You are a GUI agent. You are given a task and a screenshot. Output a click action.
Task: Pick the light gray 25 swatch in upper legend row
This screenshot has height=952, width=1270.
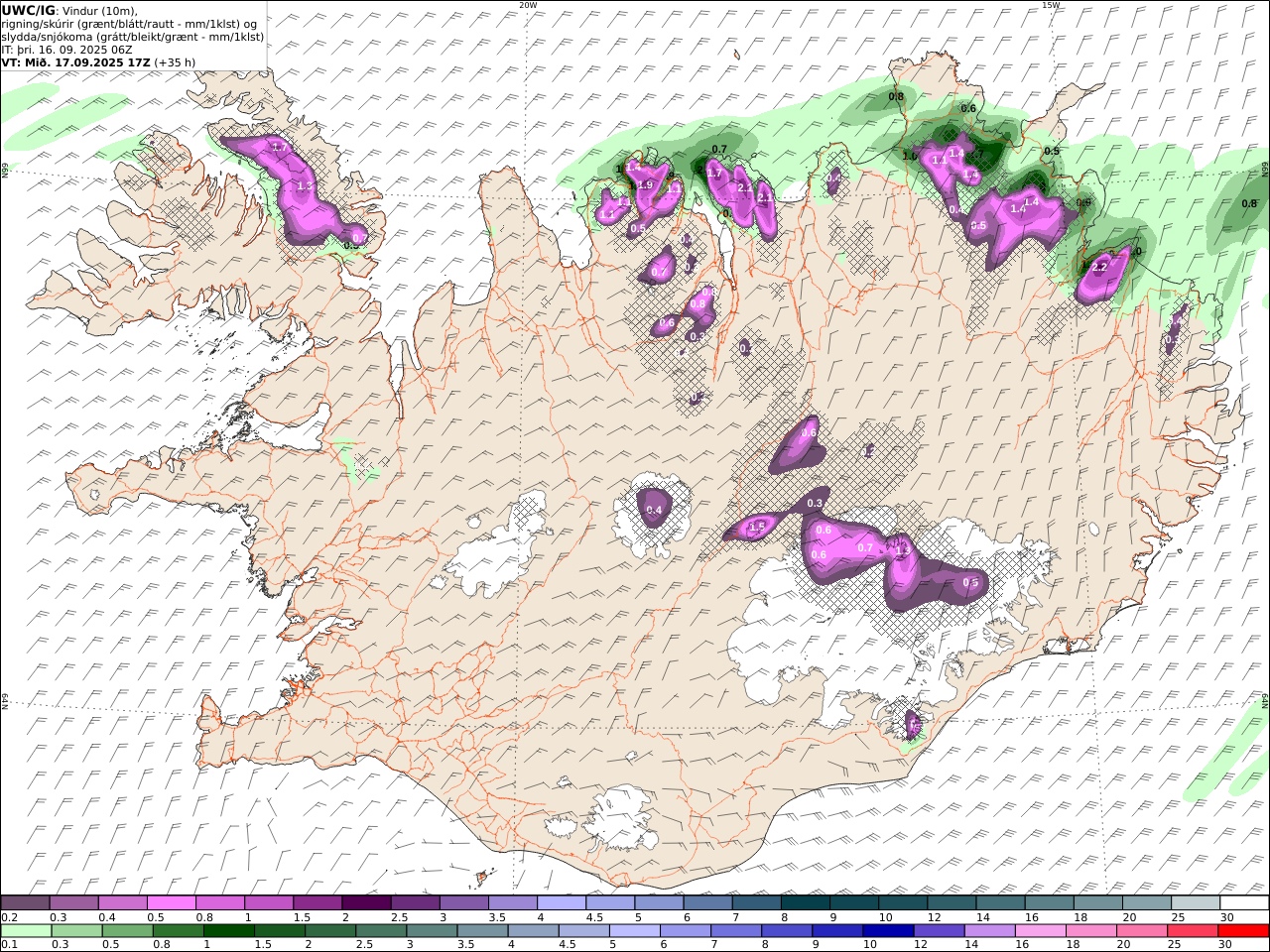1196,903
